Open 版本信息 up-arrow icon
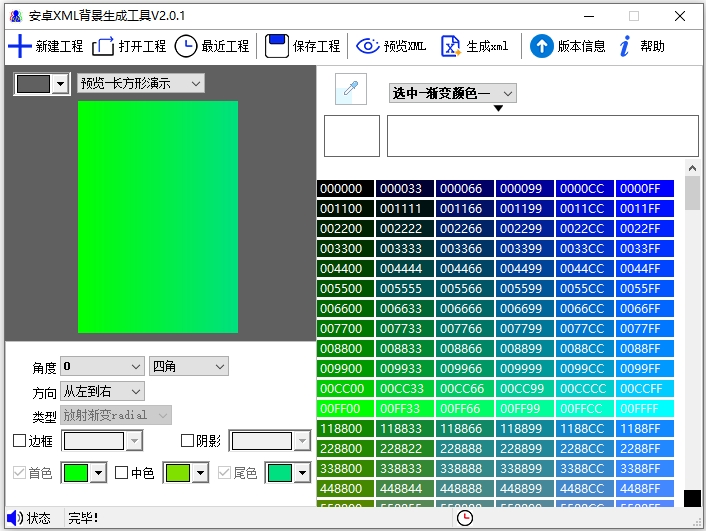Image resolution: width=706 pixels, height=531 pixels. (x=541, y=46)
